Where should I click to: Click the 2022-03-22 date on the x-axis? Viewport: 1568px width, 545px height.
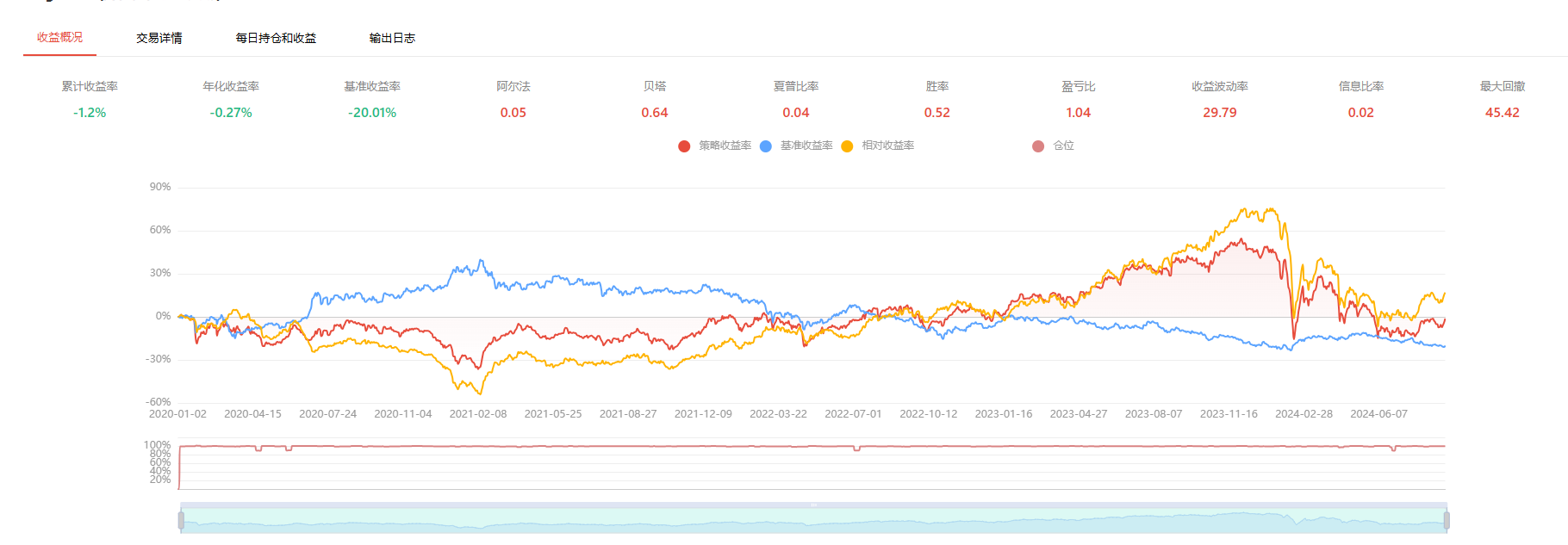tap(778, 414)
